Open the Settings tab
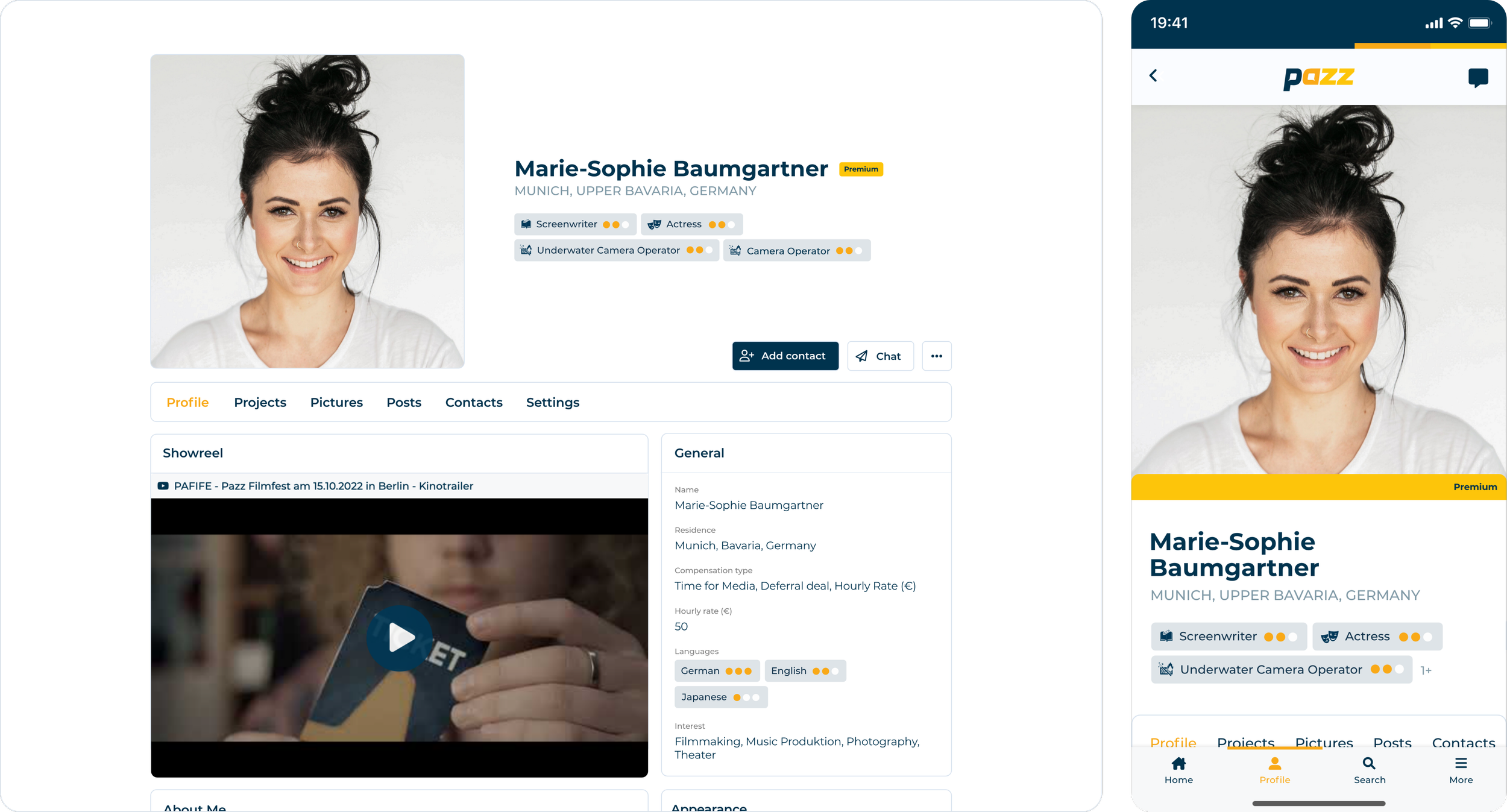The image size is (1507, 812). point(552,402)
